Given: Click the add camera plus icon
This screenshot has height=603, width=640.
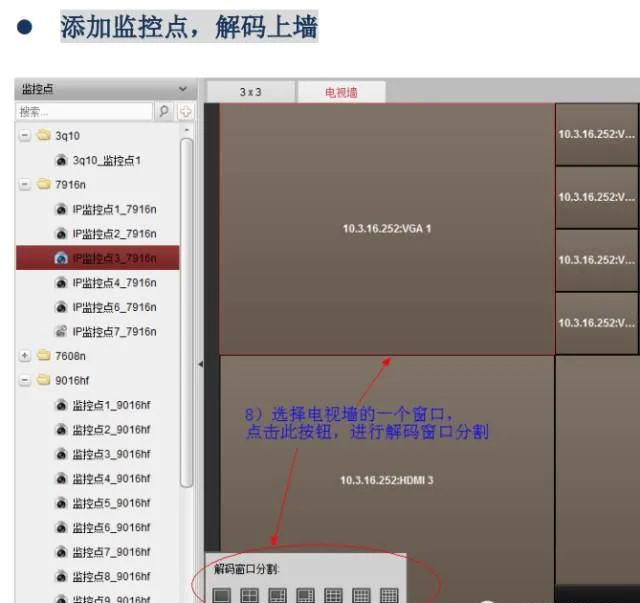Looking at the screenshot, I should click(186, 111).
